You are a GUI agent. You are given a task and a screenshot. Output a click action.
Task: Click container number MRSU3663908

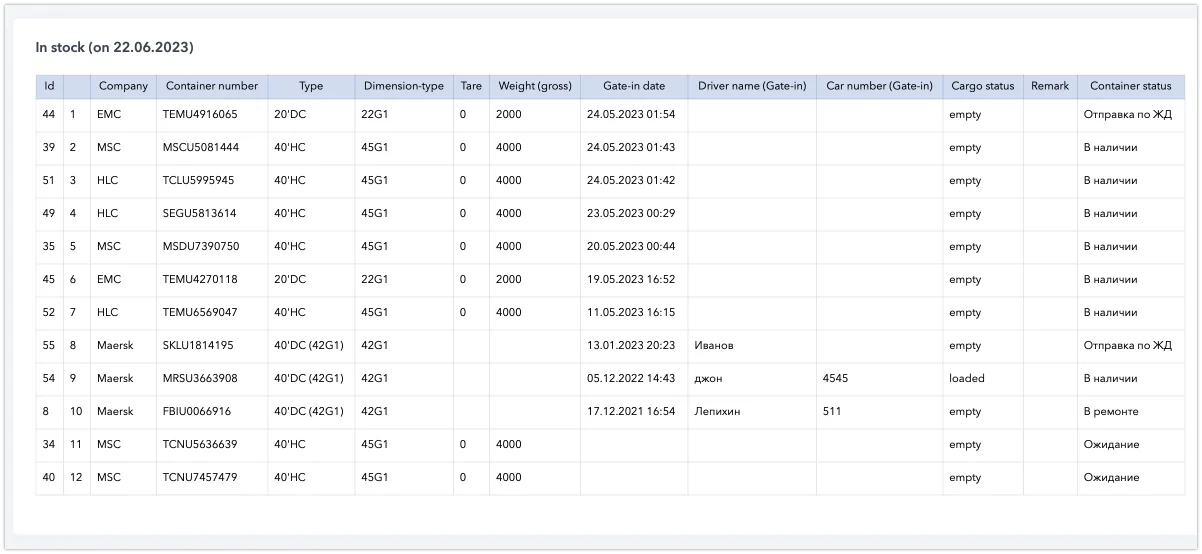200,379
